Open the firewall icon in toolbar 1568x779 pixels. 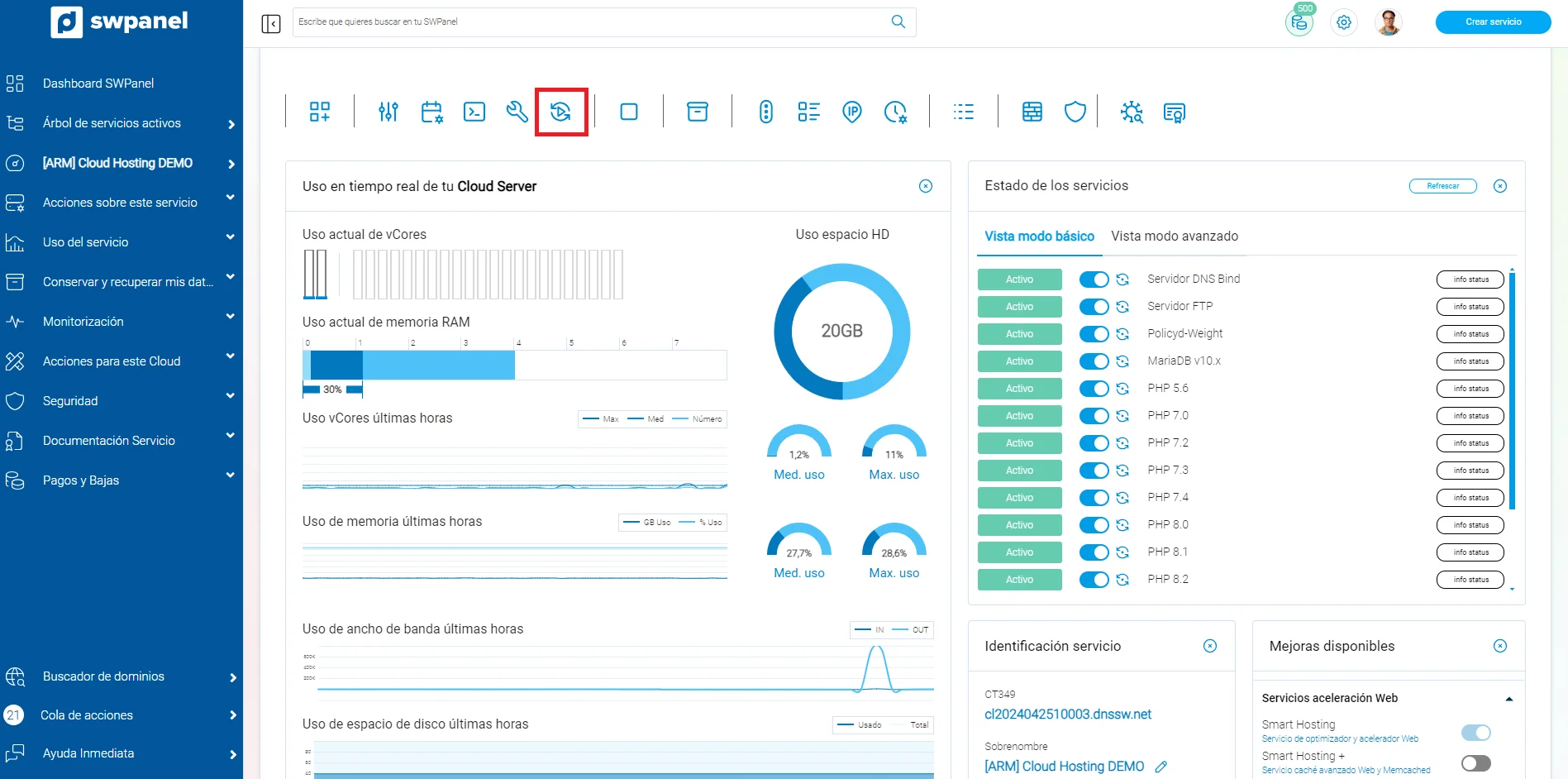(x=1032, y=112)
